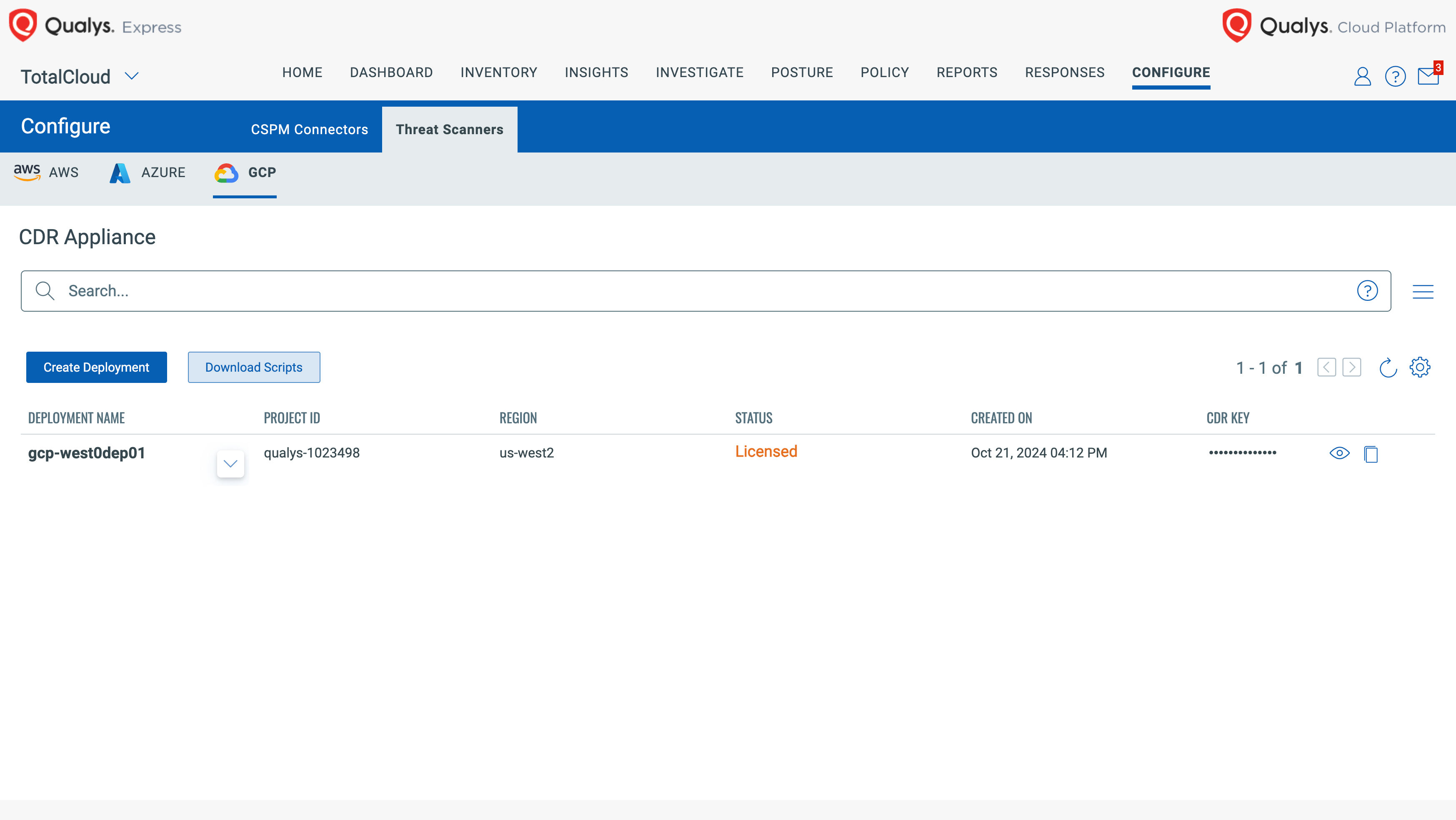Click the PROJECT ID column header
1456x820 pixels.
(x=292, y=418)
